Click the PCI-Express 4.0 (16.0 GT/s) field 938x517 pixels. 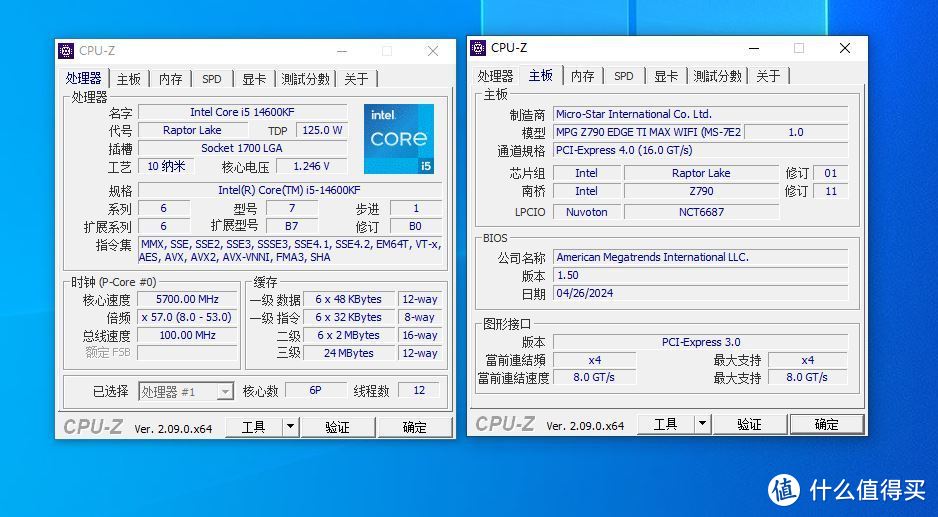click(700, 150)
